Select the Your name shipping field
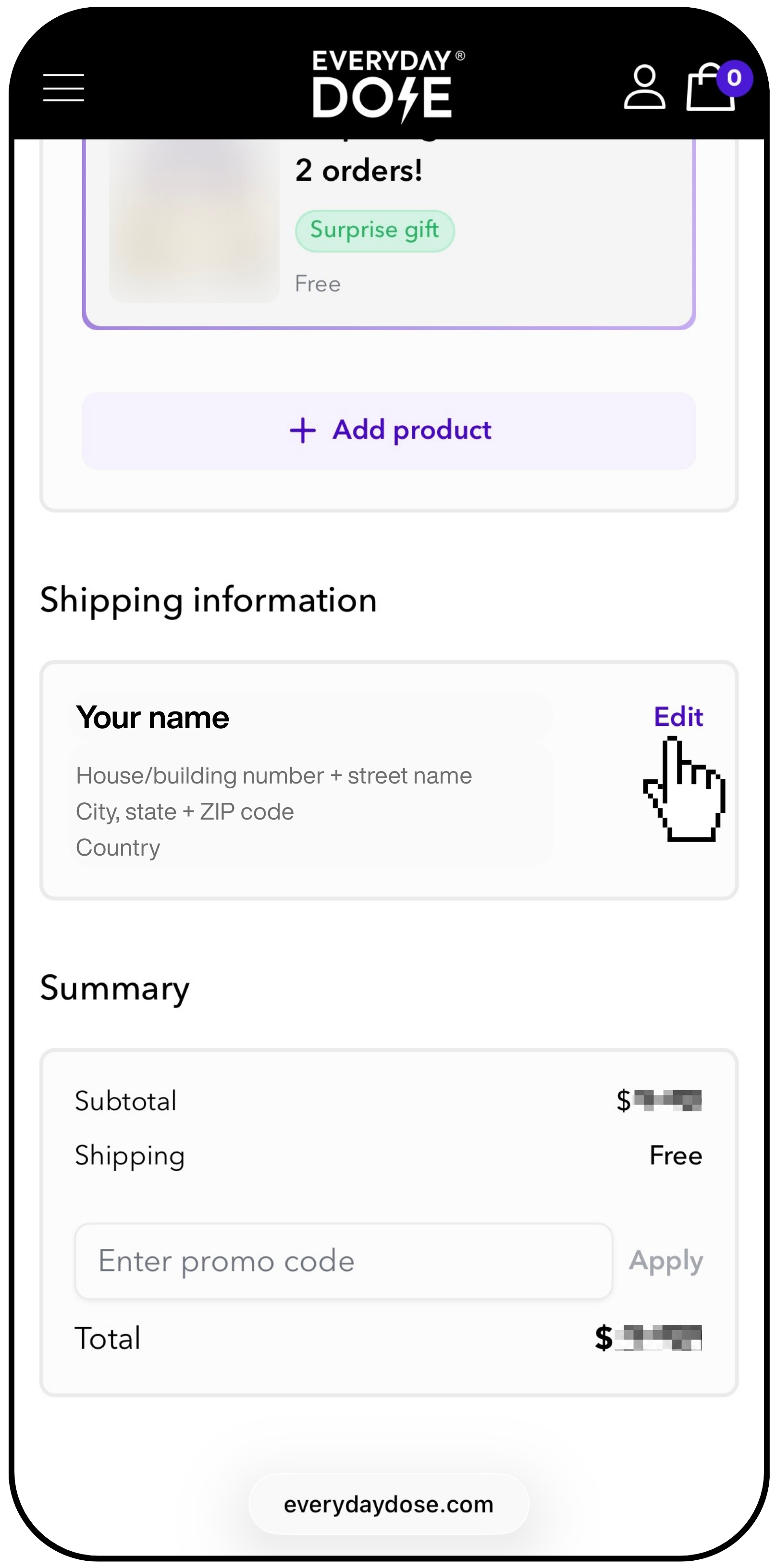This screenshot has height=1568, width=776. coord(153,718)
